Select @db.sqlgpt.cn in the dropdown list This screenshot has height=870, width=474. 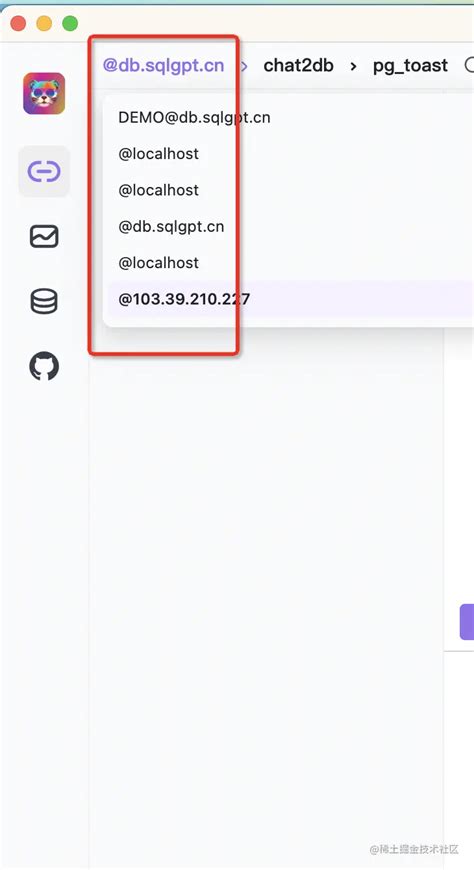pyautogui.click(x=171, y=226)
